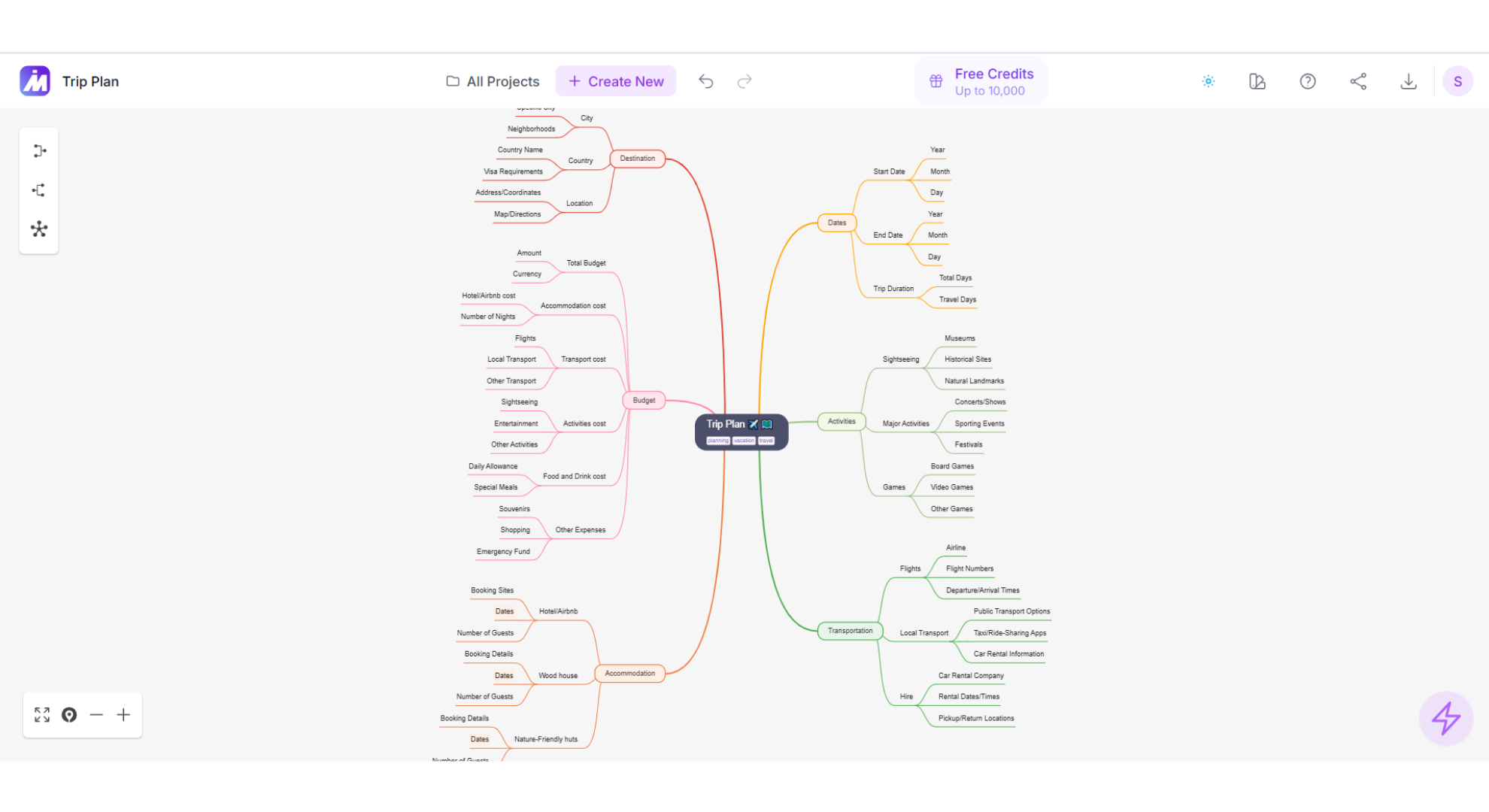Viewport: 1489px width, 812px height.
Task: Select the Budget node
Action: (644, 401)
